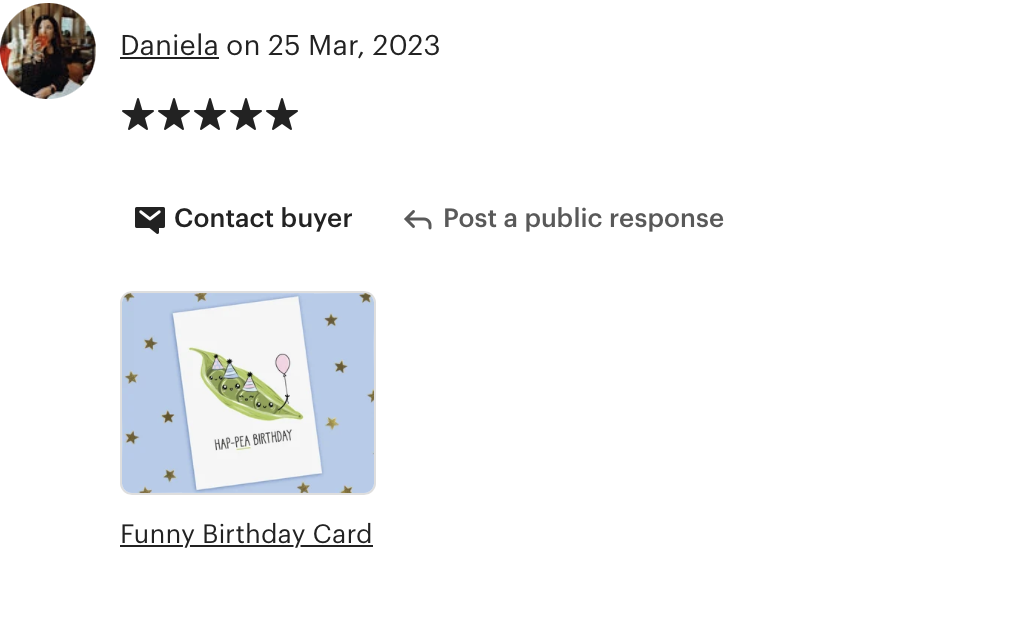The image size is (1030, 618).
Task: Post a public response to review
Action: (x=564, y=219)
